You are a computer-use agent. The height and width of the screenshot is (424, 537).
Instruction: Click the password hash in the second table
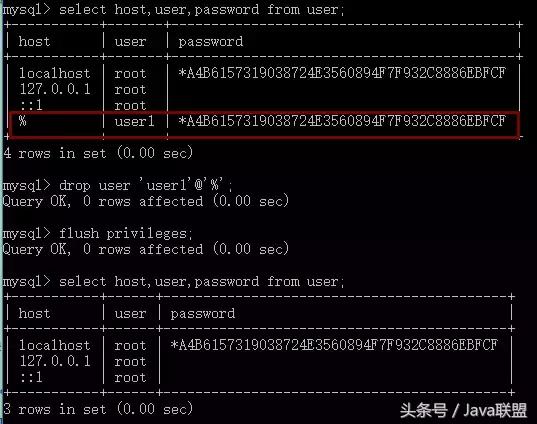334,345
